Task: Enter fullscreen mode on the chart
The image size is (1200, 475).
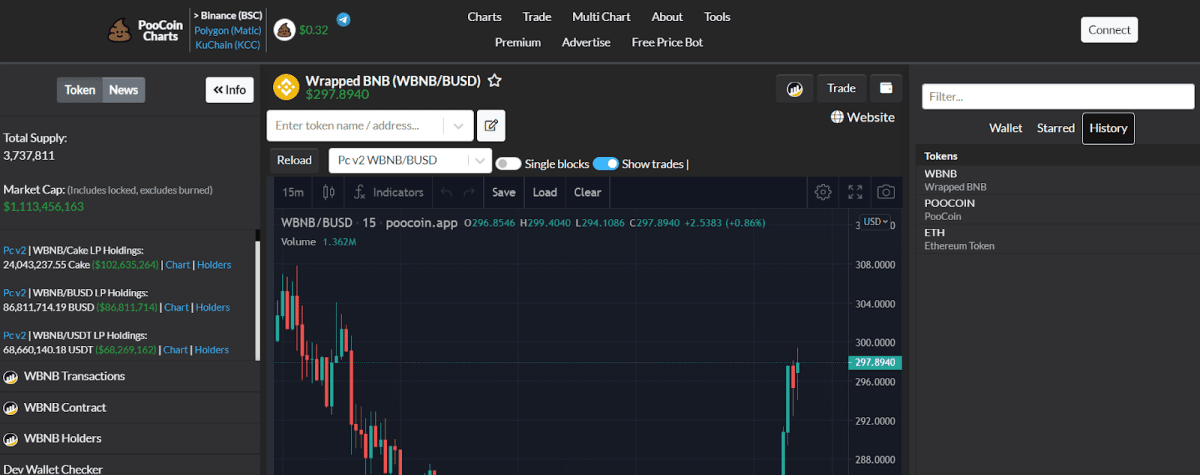Action: click(x=855, y=192)
